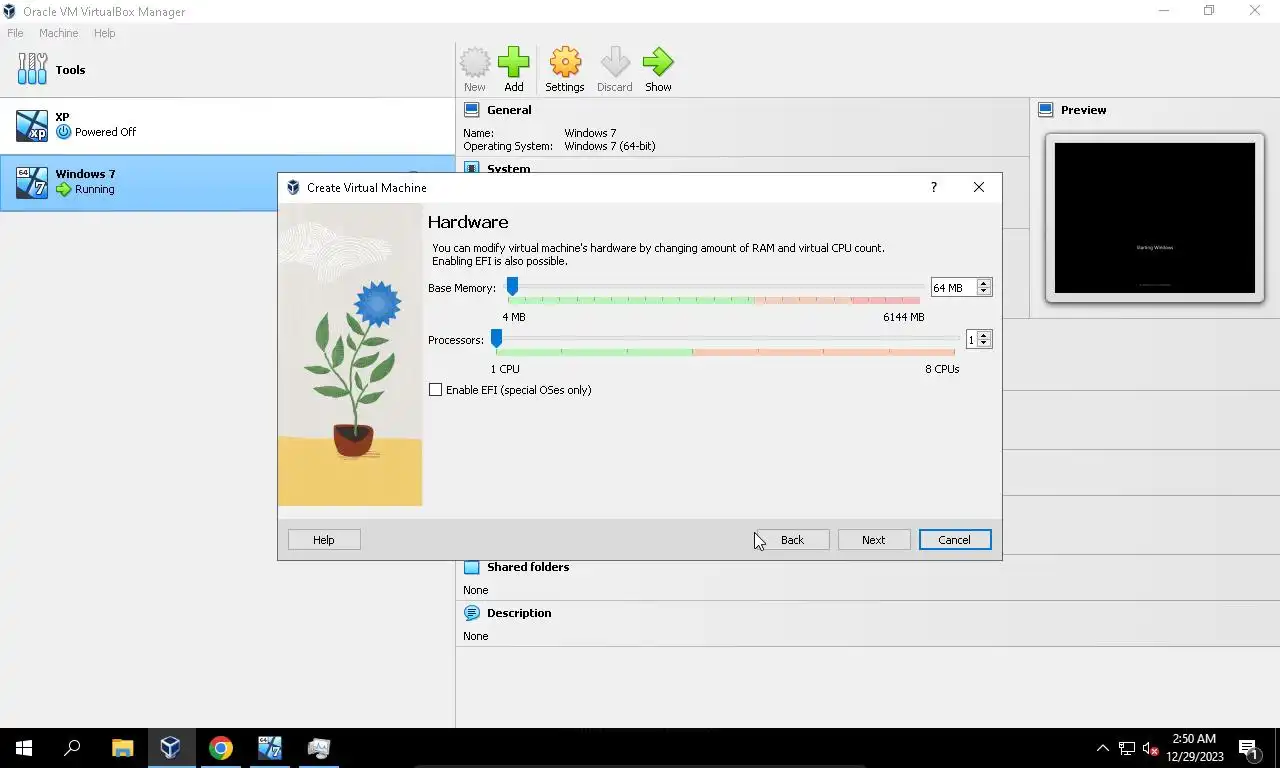
Task: Click the Preview section icon
Action: pyautogui.click(x=1046, y=110)
